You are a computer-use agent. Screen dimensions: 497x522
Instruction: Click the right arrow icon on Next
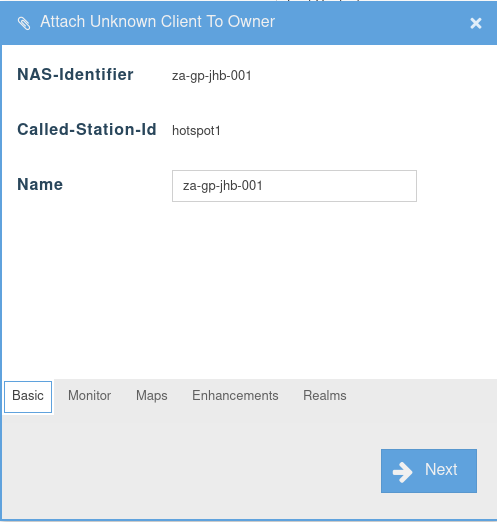pyautogui.click(x=402, y=472)
